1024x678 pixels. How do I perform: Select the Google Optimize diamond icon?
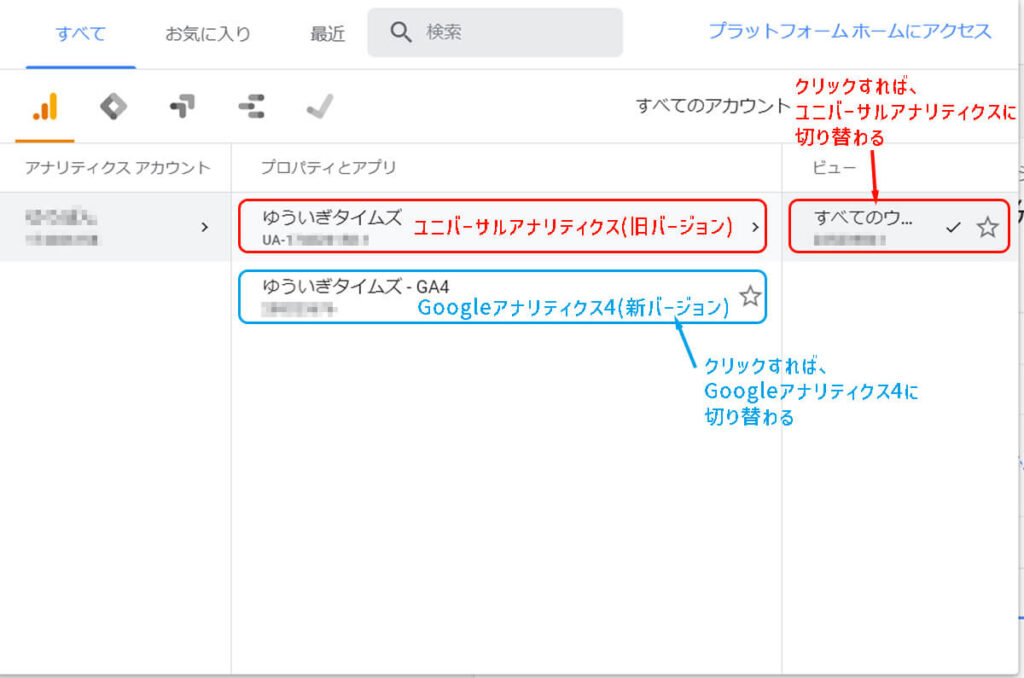(x=113, y=106)
